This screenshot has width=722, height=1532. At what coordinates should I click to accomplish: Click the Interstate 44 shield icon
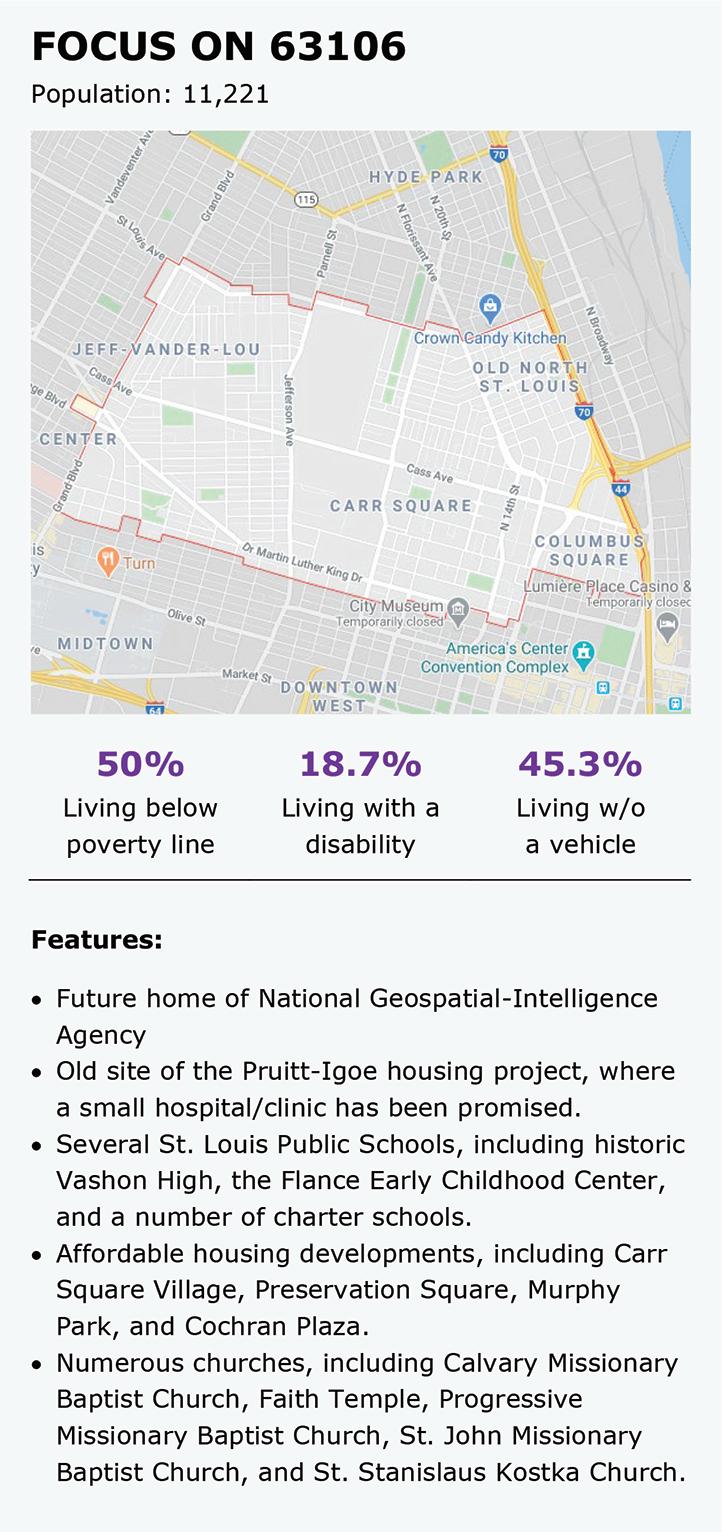[x=621, y=489]
